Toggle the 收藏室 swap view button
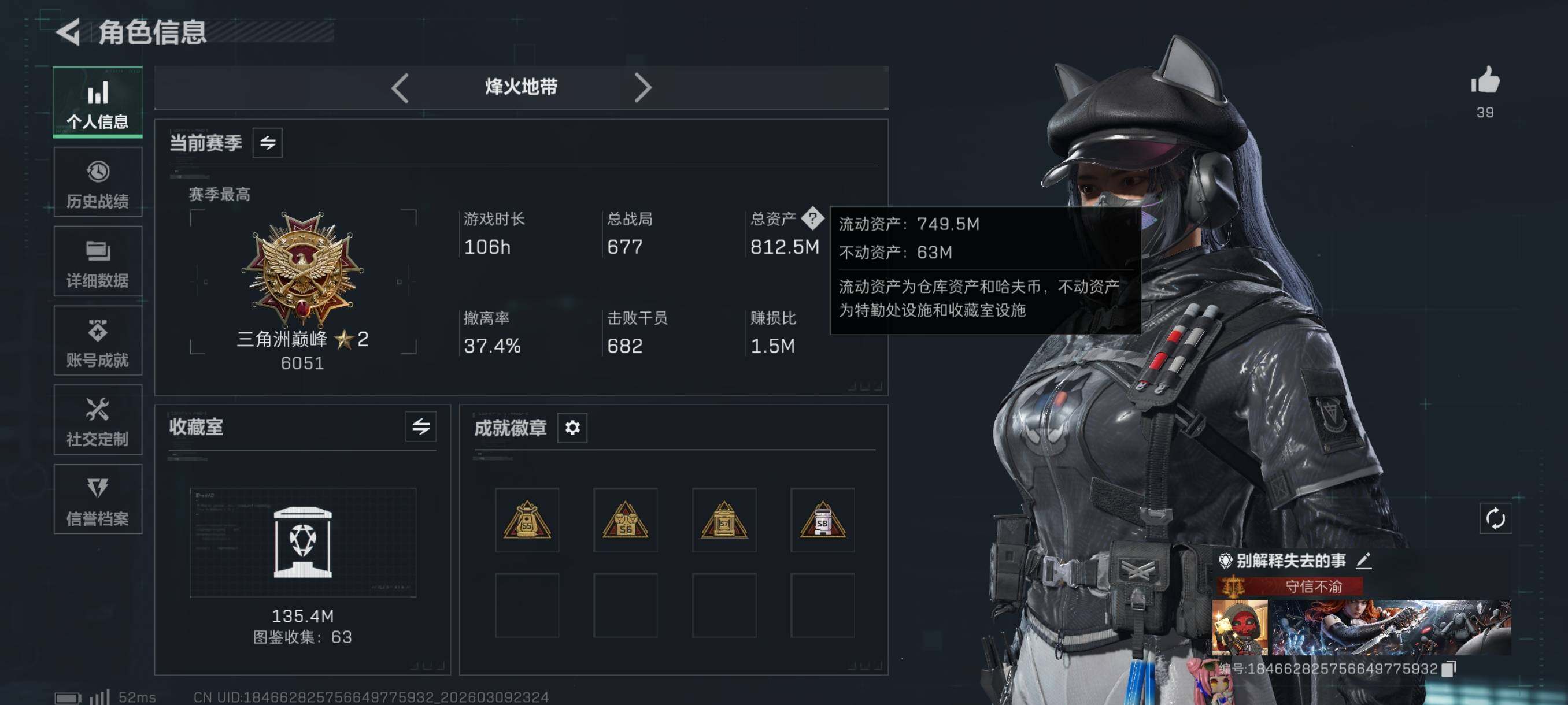This screenshot has height=705, width=1568. (420, 427)
